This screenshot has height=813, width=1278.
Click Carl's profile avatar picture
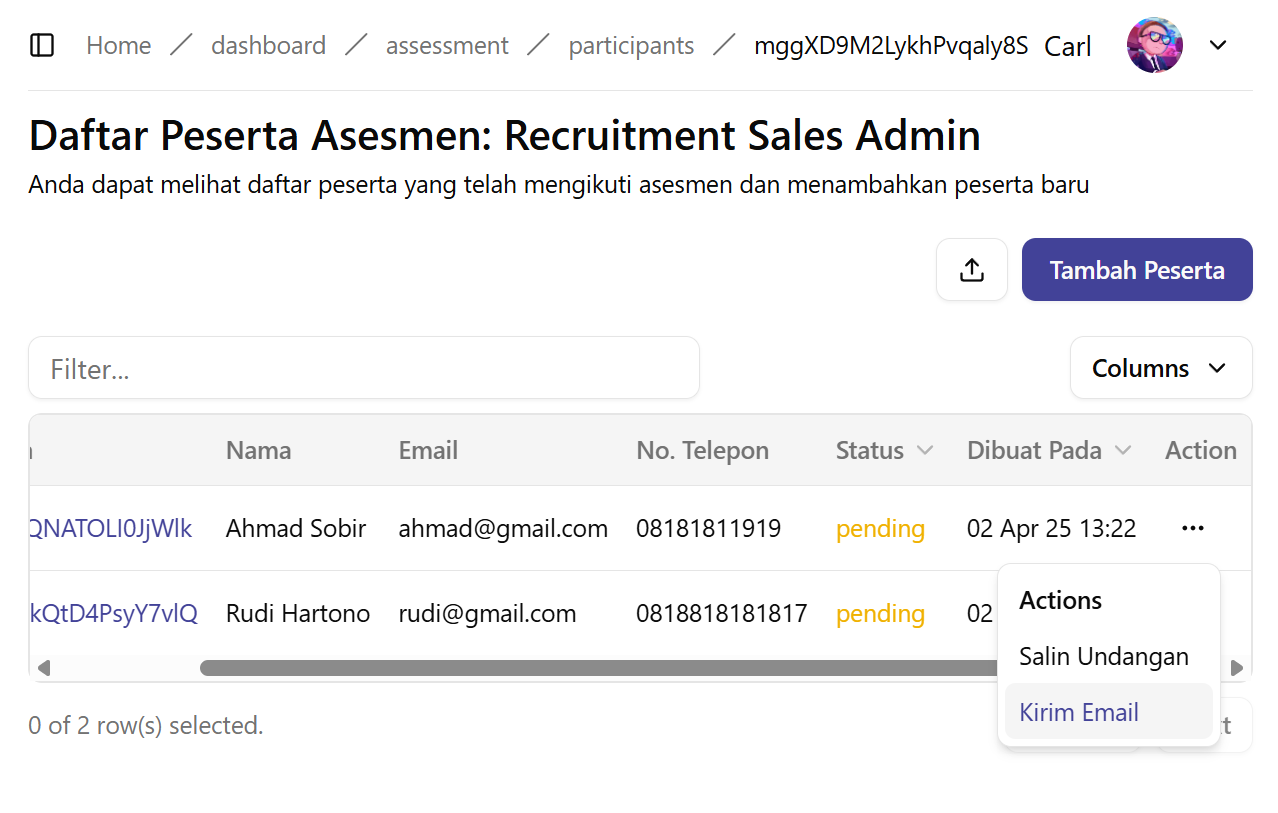click(x=1154, y=45)
